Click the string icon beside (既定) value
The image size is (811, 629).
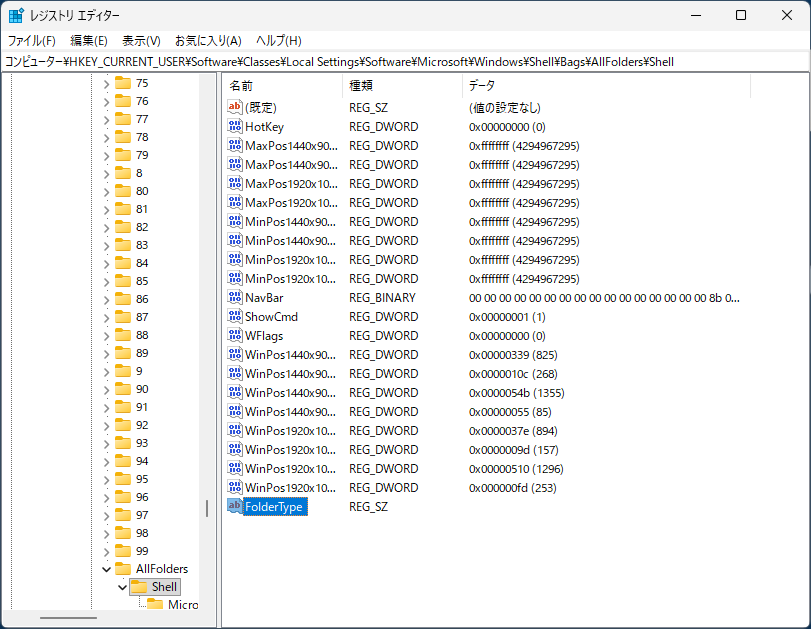(x=235, y=107)
